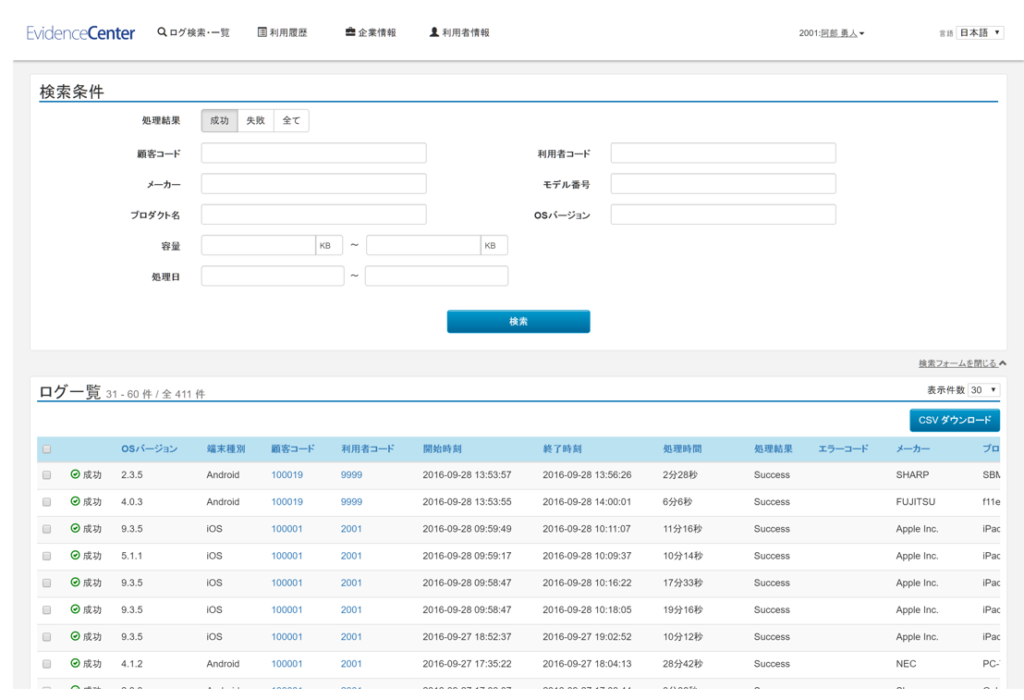Focus the 顧客コード input field
1024x700 pixels.
pos(313,153)
